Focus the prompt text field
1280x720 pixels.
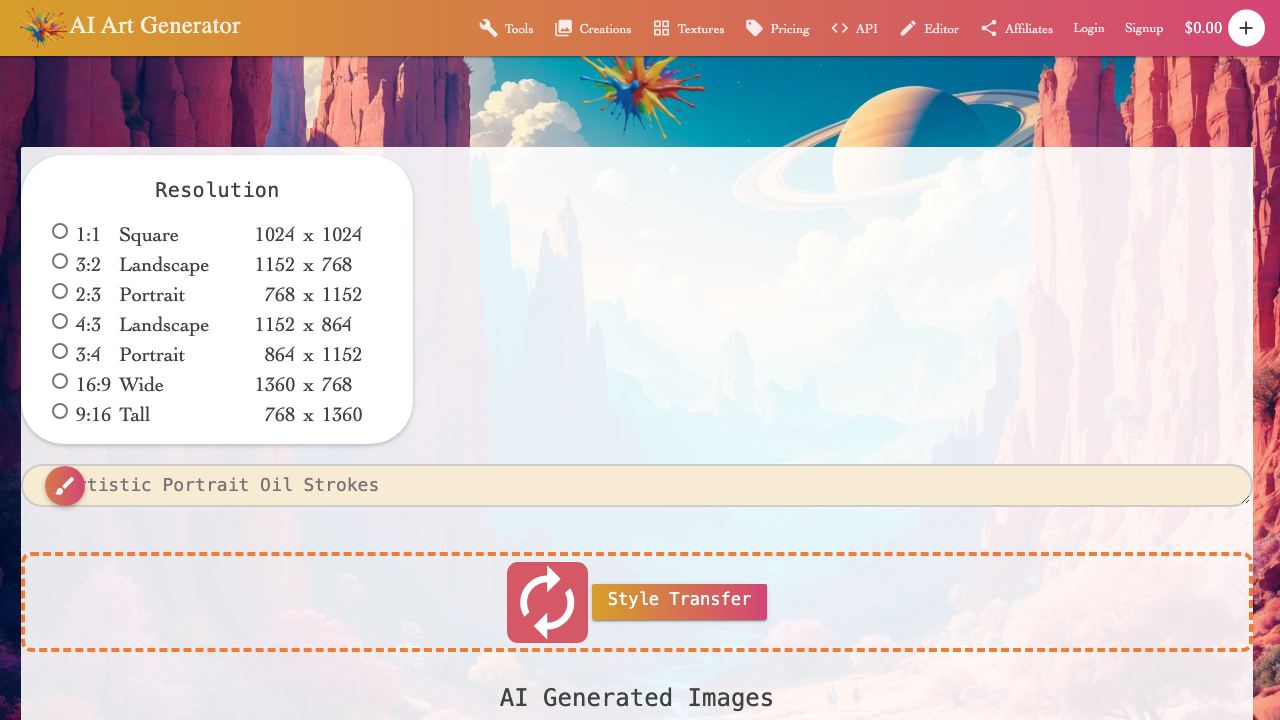pyautogui.click(x=637, y=485)
